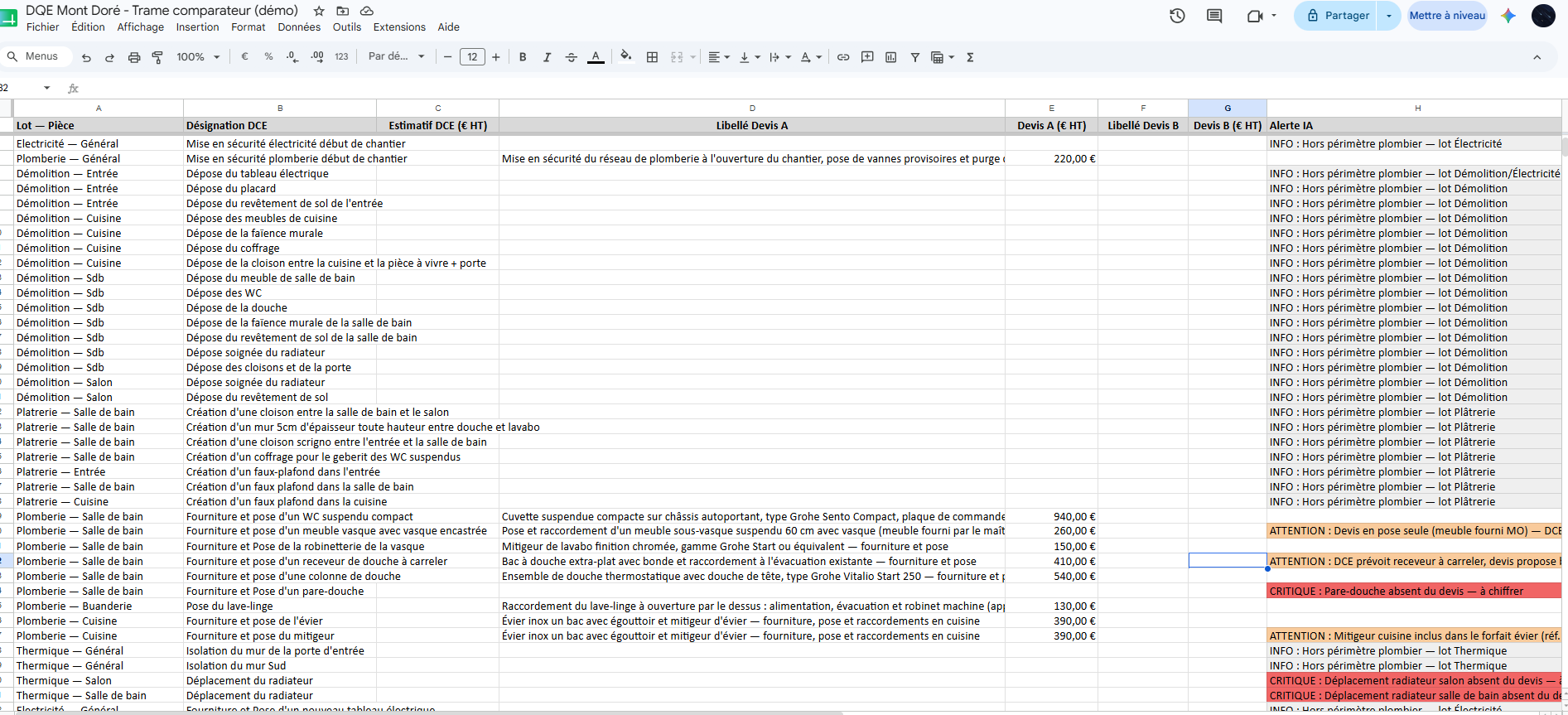Viewport: 1568px width, 715px height.
Task: Click the redo arrow icon
Action: (x=109, y=57)
